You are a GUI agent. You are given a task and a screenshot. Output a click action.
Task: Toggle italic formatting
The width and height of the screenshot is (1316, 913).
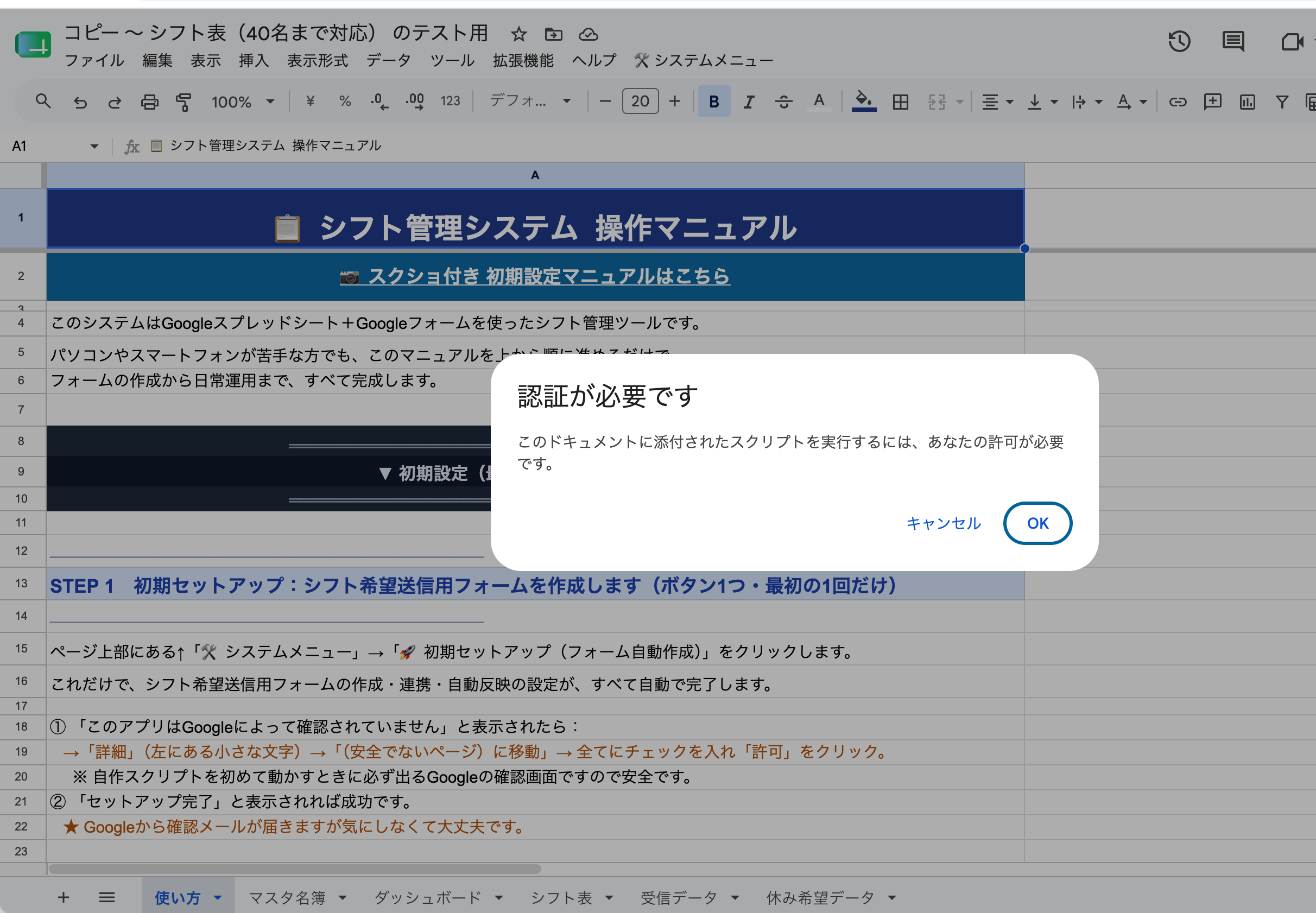point(749,102)
